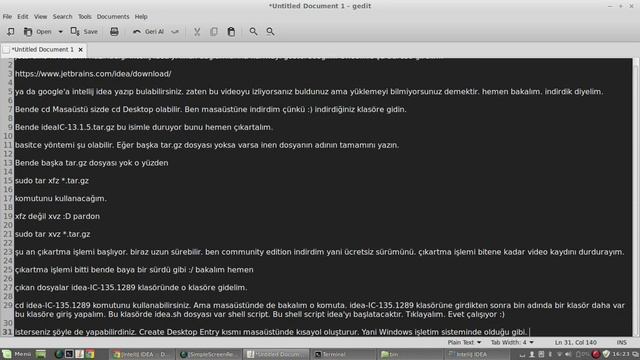Click the volume speaker tray icon

[x=568, y=354]
